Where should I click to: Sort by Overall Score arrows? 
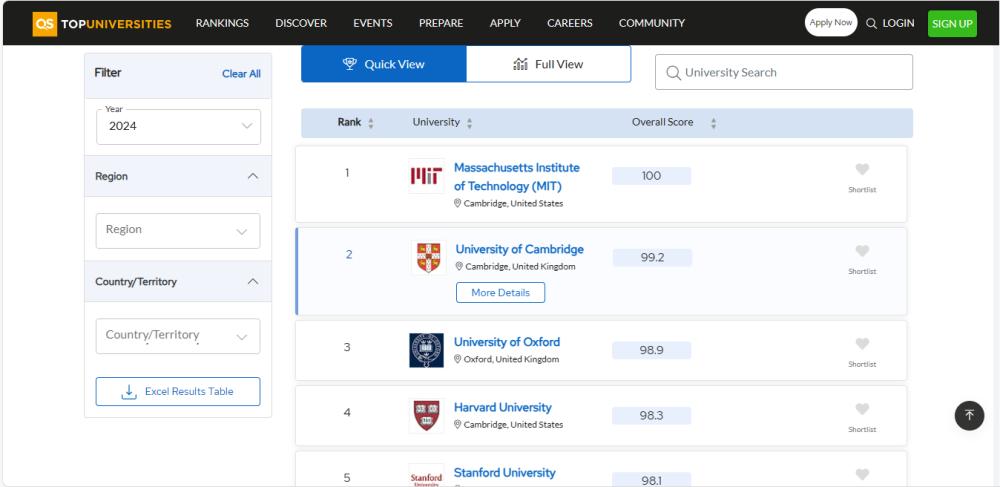pyautogui.click(x=713, y=123)
